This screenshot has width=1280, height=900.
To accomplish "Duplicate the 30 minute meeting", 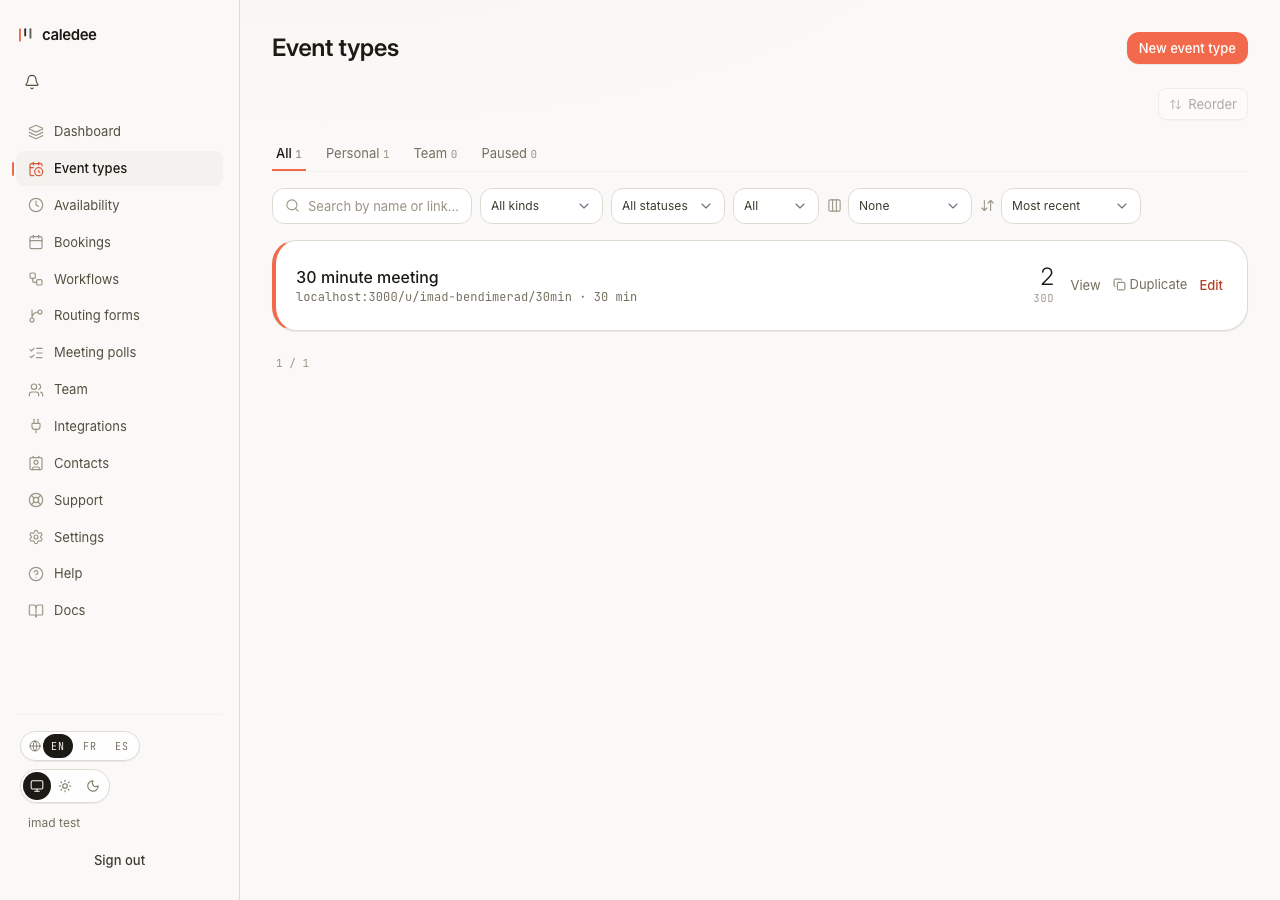I will (1150, 284).
